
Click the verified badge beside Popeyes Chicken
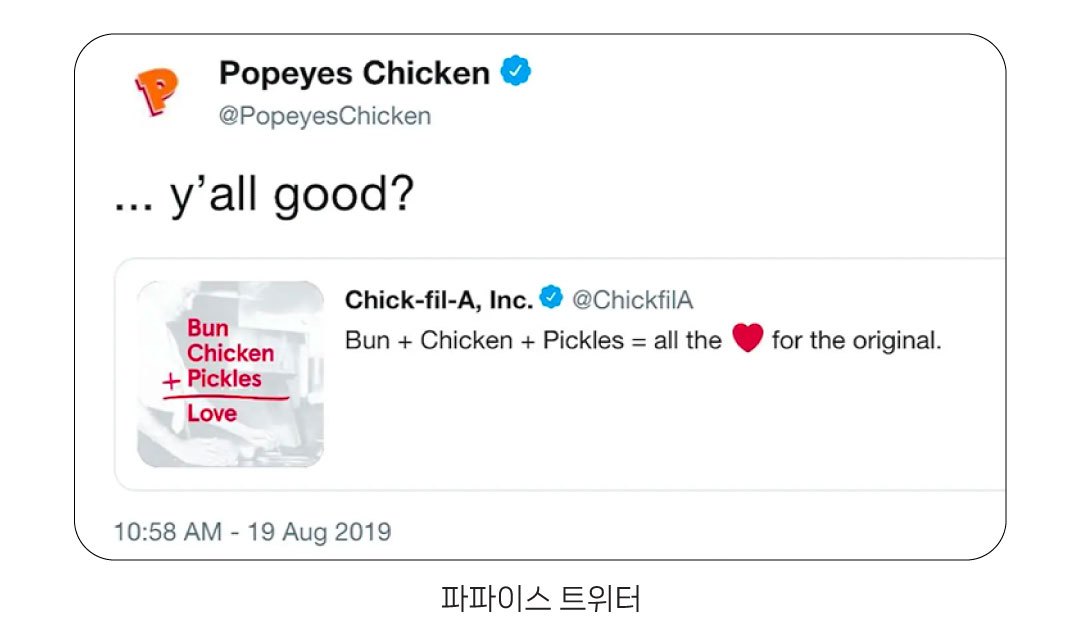pos(516,72)
